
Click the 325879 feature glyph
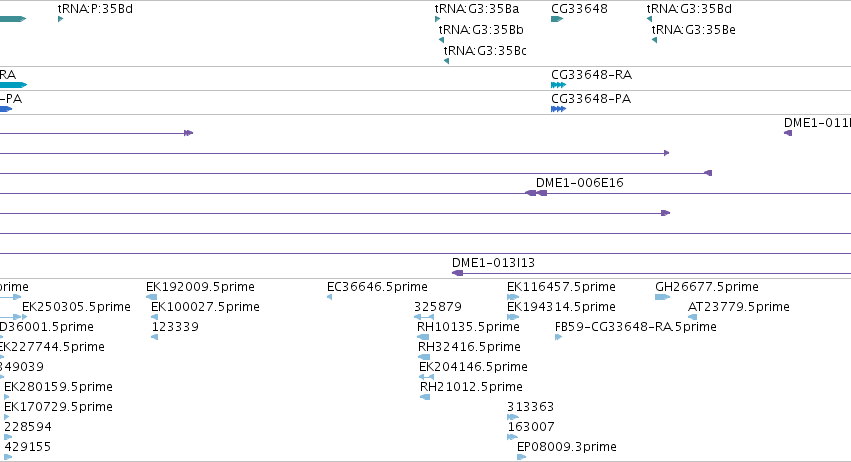pos(424,317)
